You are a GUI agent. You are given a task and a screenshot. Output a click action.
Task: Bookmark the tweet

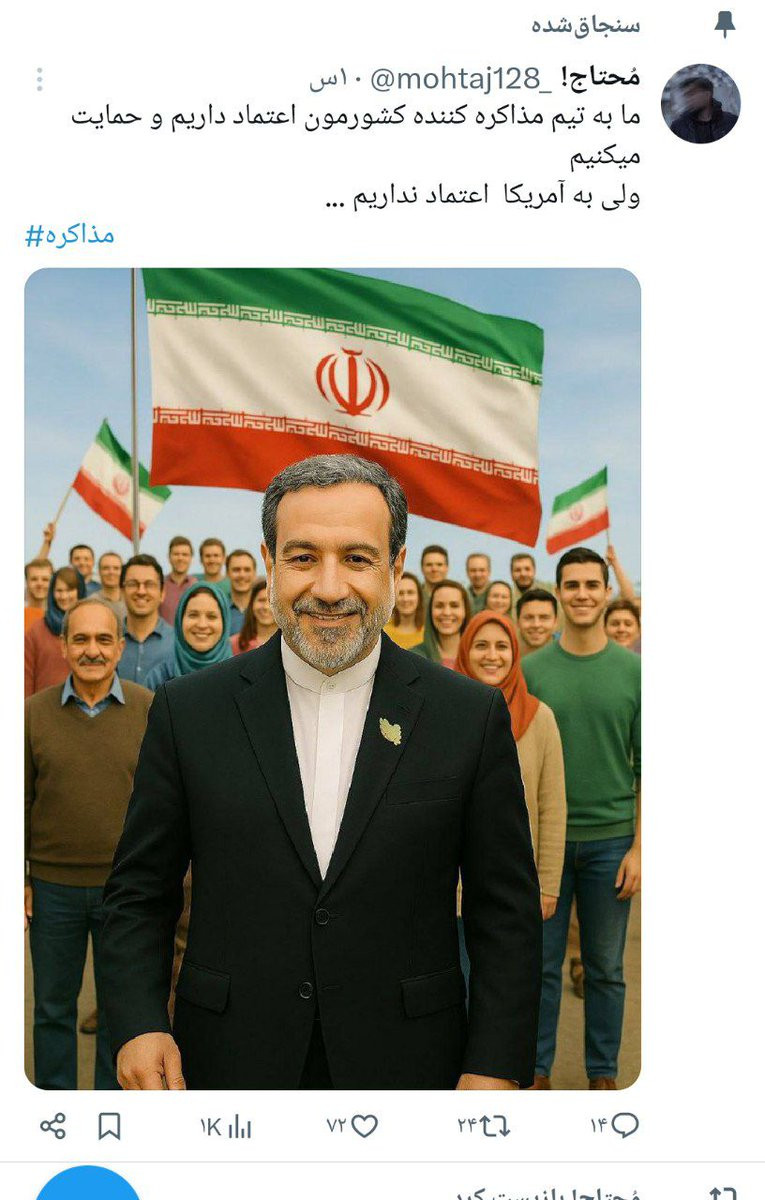click(109, 1127)
